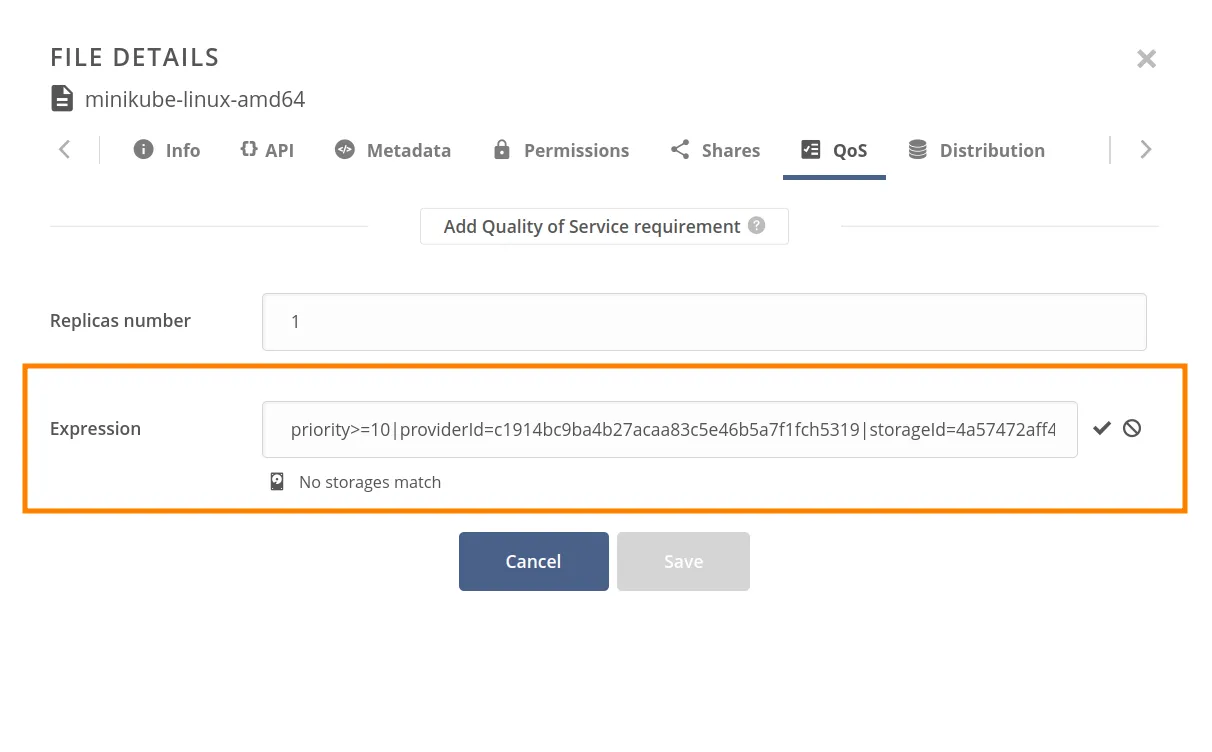
Task: Click inside the Expression input field
Action: point(670,428)
